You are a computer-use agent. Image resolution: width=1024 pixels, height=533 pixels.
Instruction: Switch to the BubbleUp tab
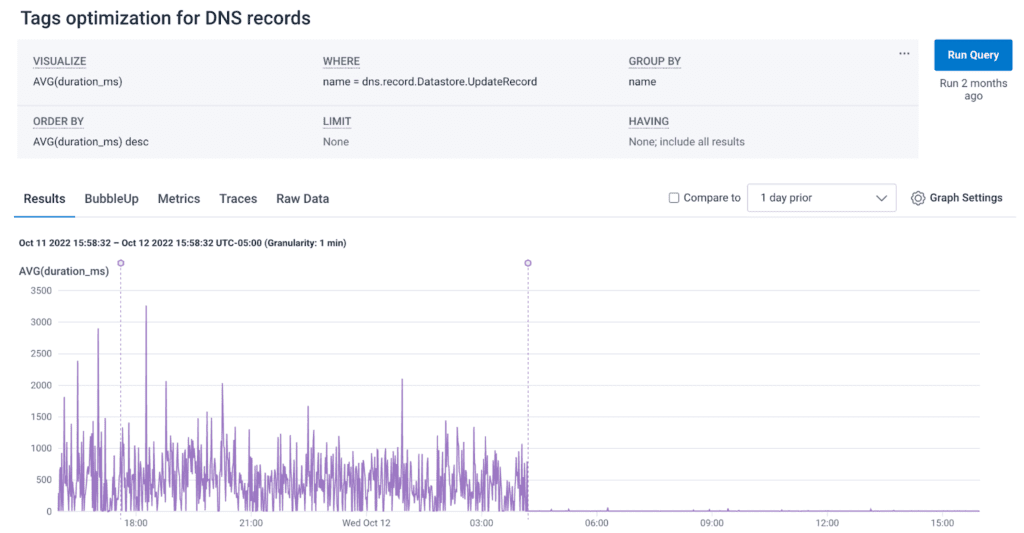[111, 199]
